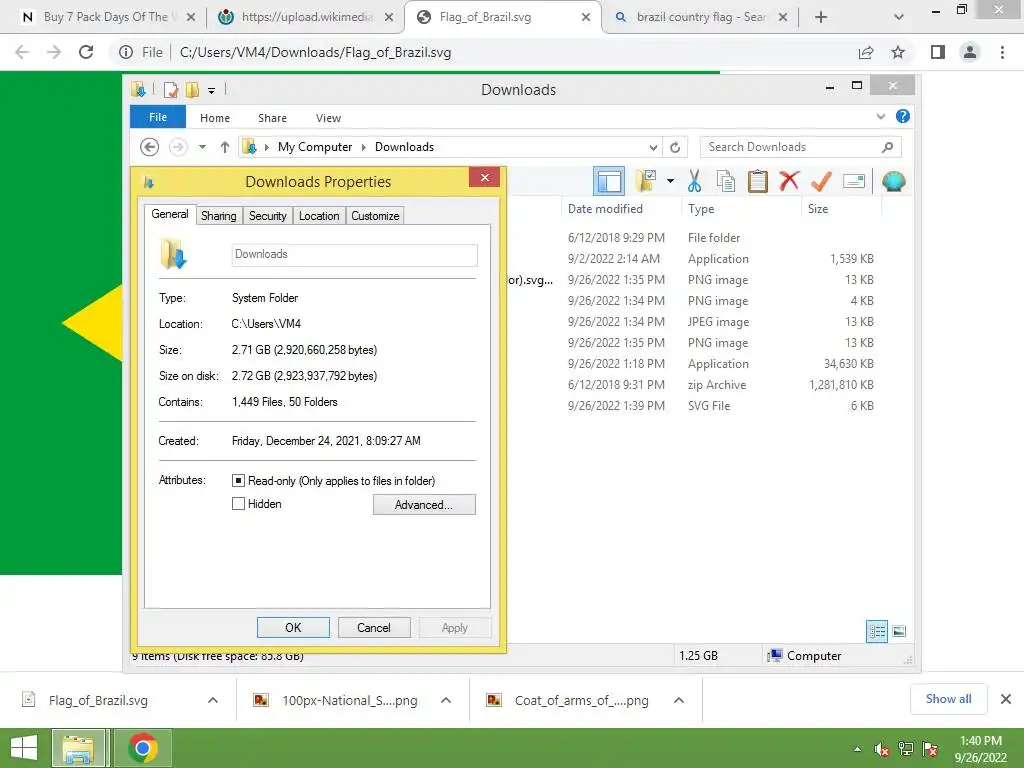Image resolution: width=1024 pixels, height=768 pixels.
Task: Click My Computer in address breadcrumb
Action: [x=315, y=147]
